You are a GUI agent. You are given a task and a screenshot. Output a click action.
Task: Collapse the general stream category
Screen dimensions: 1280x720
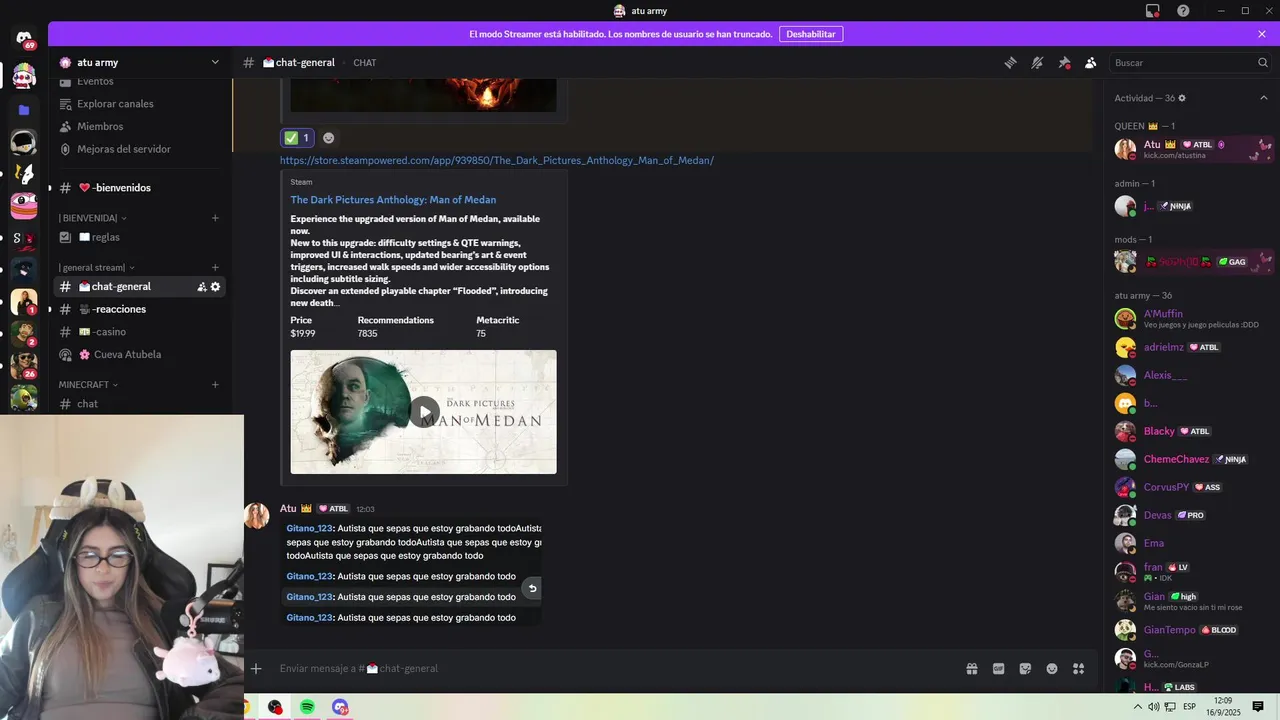click(96, 267)
